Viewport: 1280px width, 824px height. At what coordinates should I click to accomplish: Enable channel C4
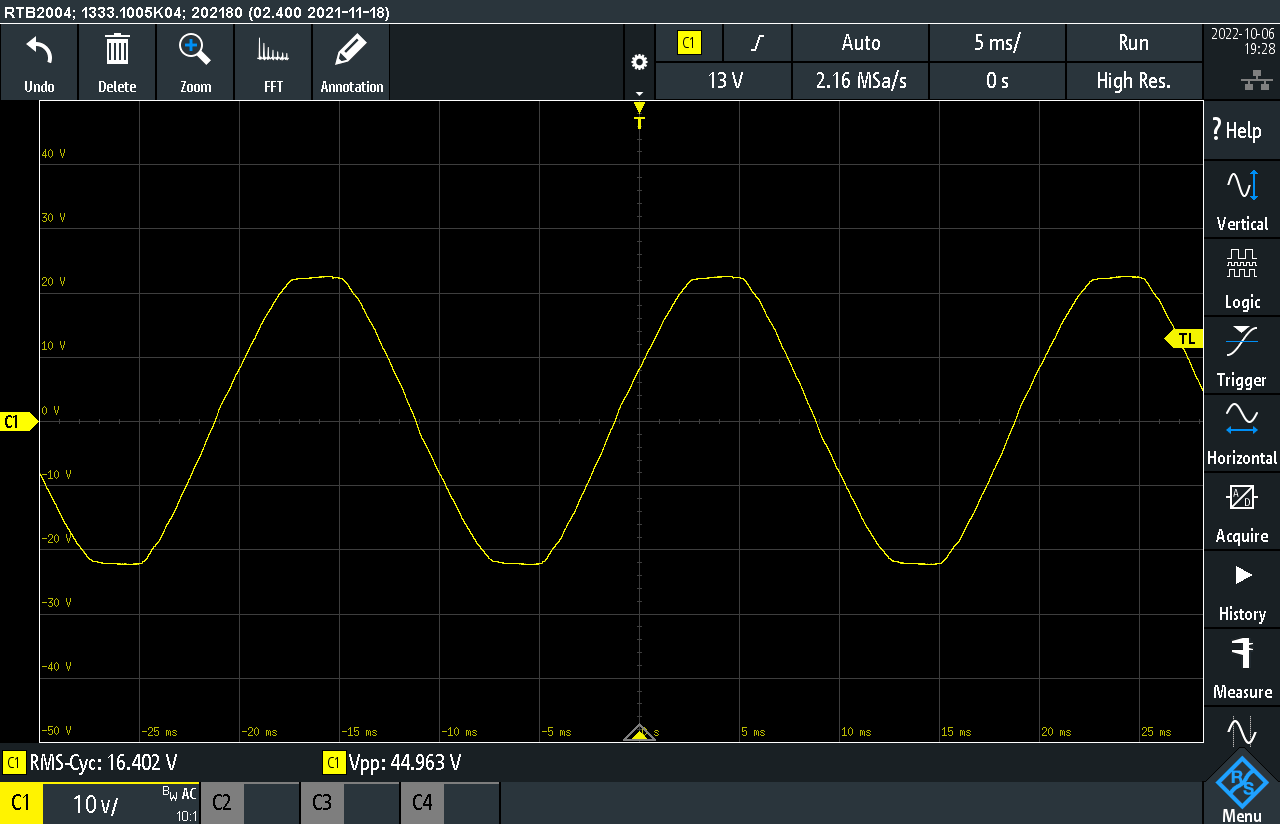422,803
